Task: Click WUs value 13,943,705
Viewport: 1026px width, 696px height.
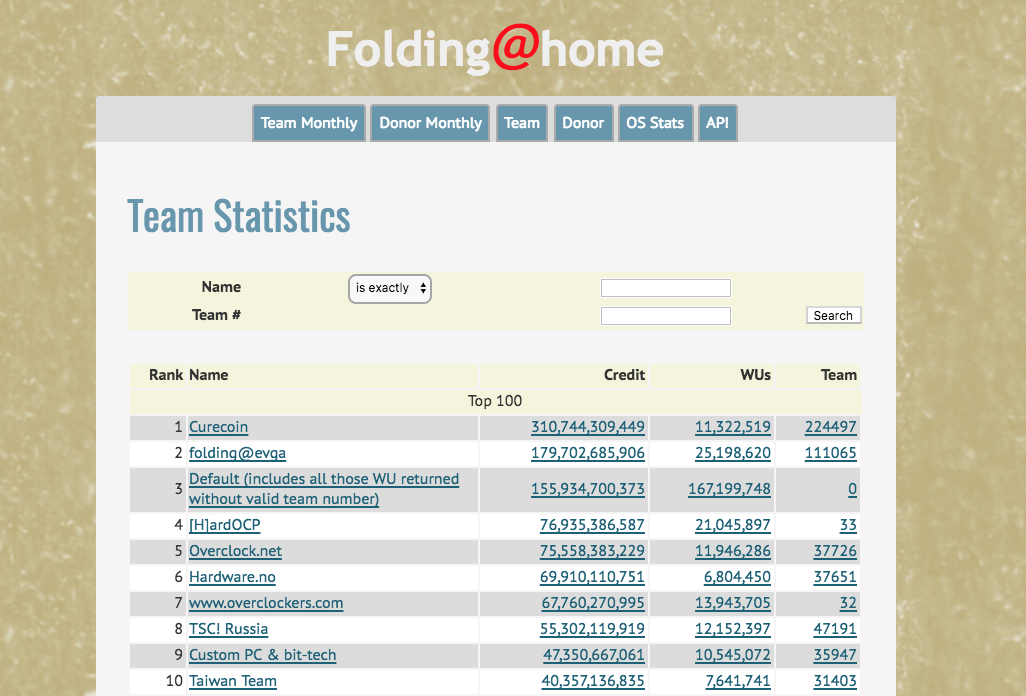Action: point(733,603)
